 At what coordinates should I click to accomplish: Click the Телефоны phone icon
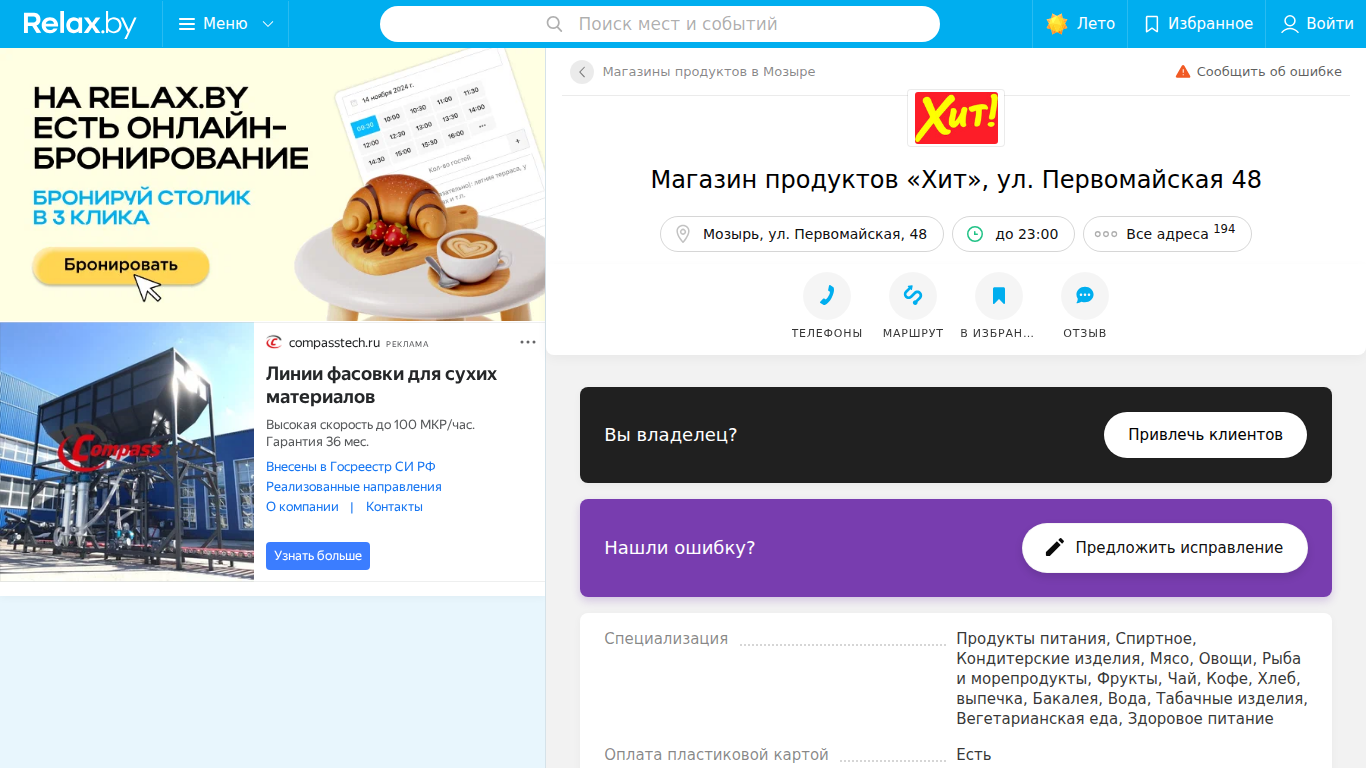tap(827, 296)
